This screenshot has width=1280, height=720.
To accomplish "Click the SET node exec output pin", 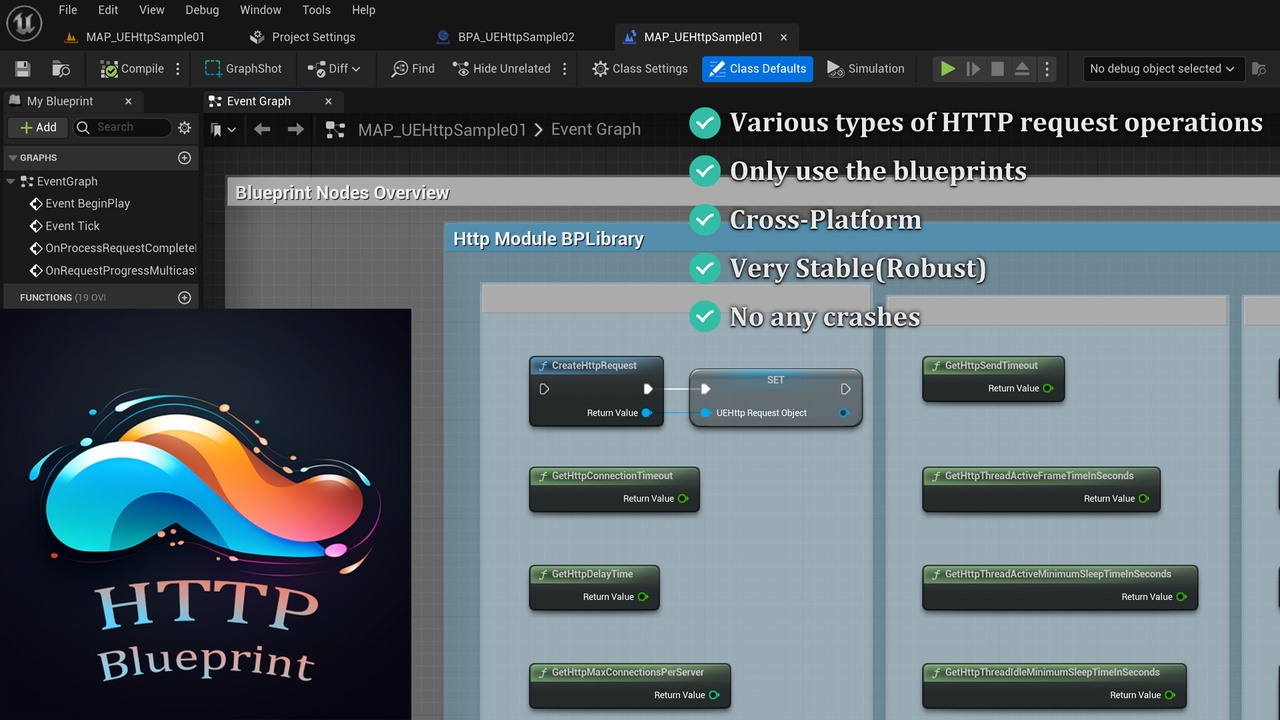I will 846,389.
